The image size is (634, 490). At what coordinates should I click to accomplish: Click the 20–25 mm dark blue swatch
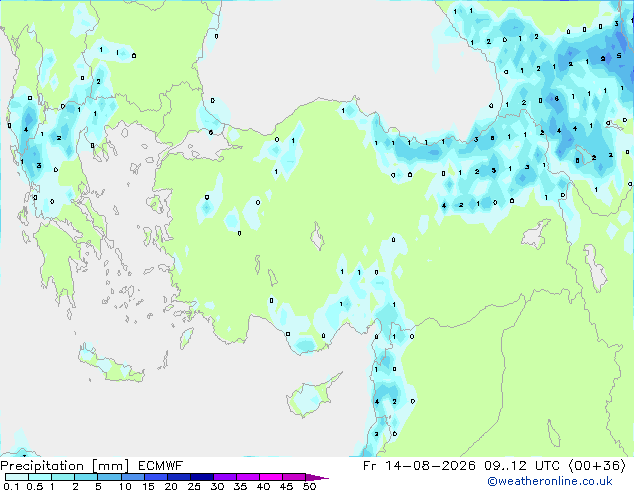coord(178,477)
